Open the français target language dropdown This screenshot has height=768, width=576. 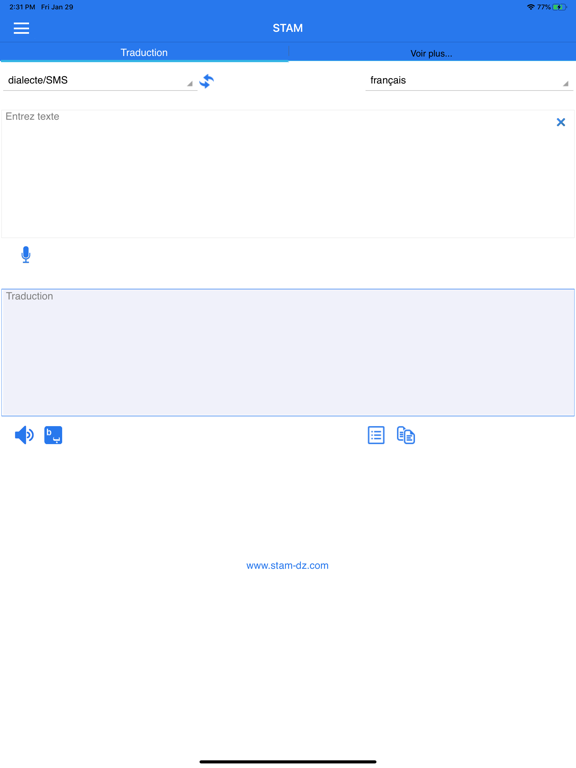[x=469, y=80]
